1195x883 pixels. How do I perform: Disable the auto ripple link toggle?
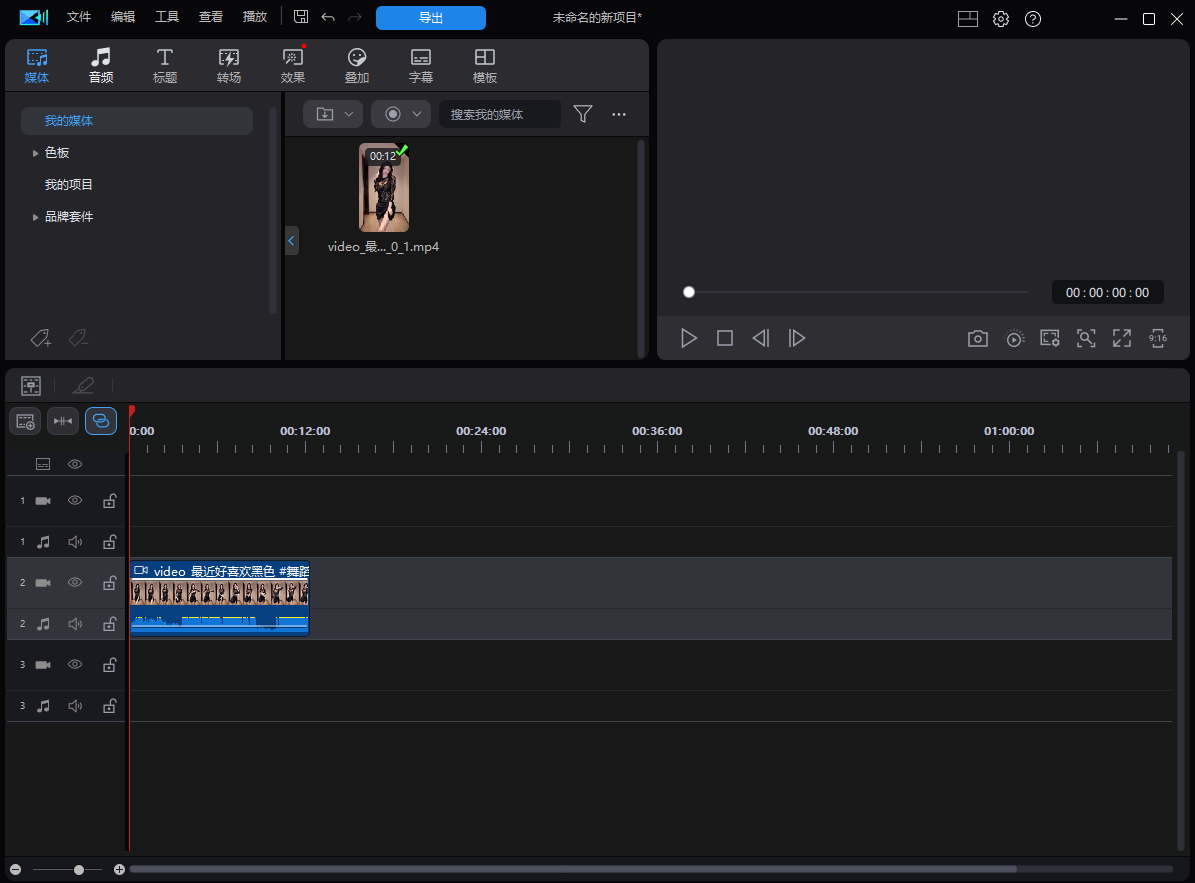click(x=100, y=421)
